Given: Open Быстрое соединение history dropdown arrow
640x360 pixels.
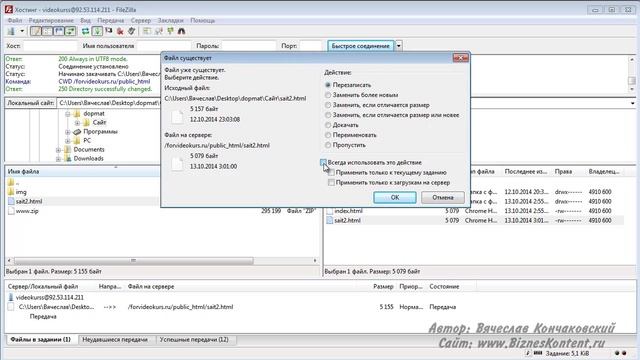Looking at the screenshot, I should pyautogui.click(x=399, y=46).
